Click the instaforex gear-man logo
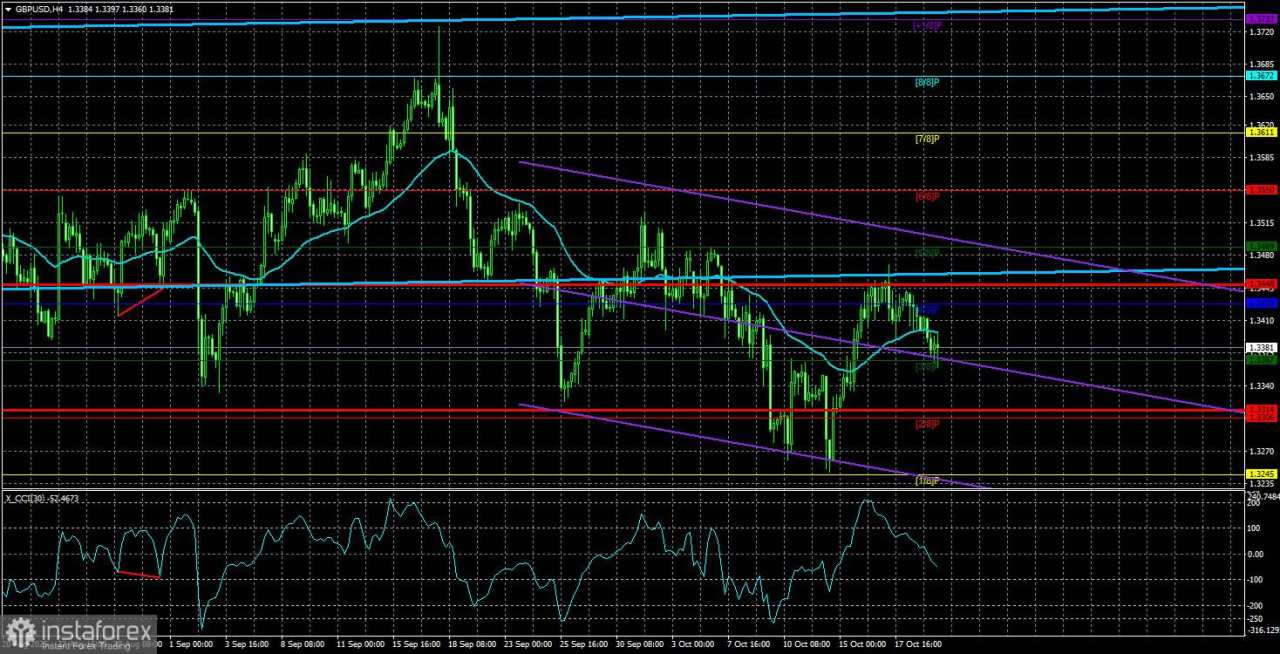This screenshot has width=1280, height=654. [18, 633]
